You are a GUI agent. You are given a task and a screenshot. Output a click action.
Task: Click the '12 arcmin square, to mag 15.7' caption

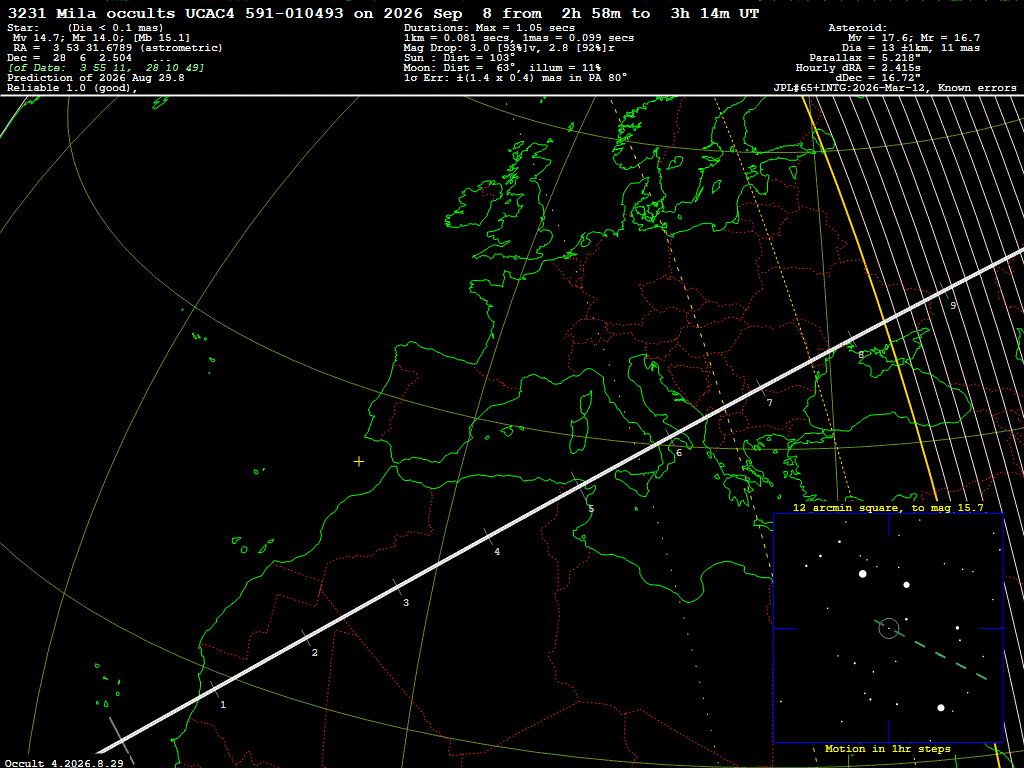[888, 507]
